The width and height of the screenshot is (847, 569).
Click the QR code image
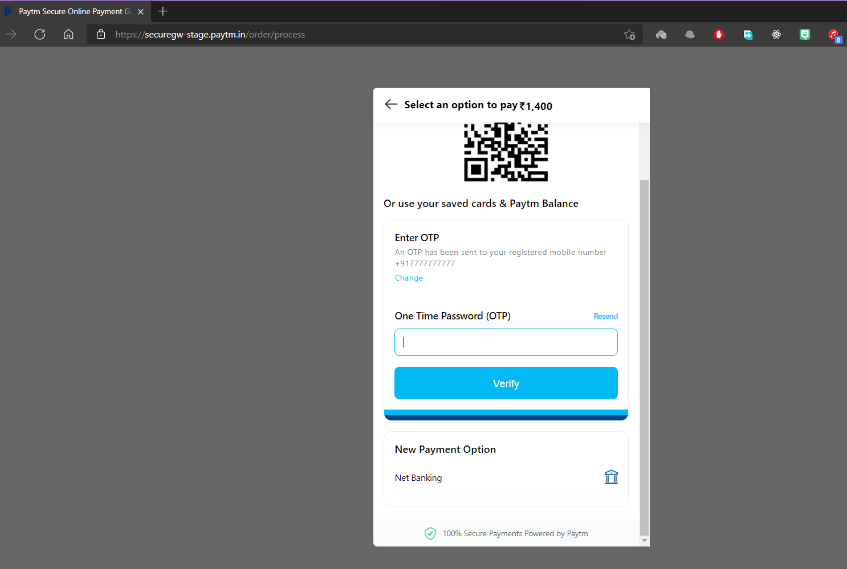pos(506,152)
